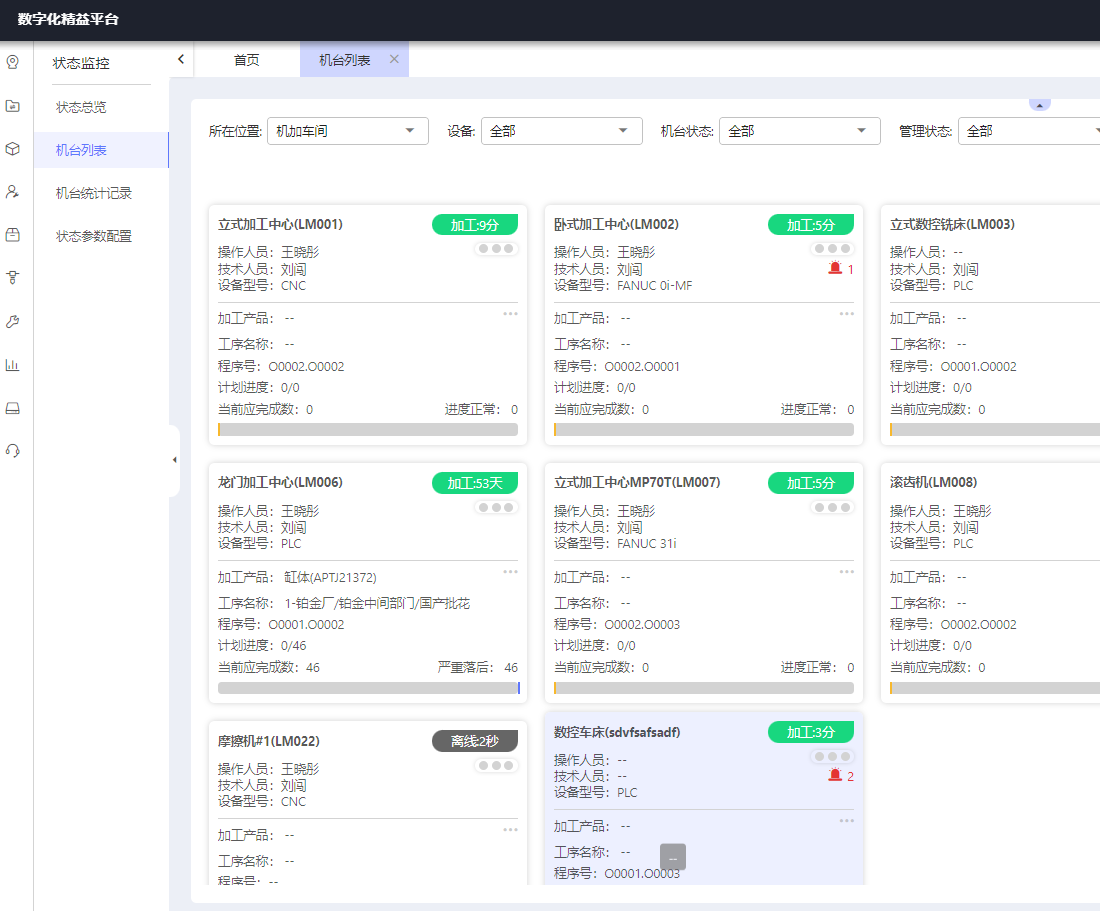Close the 机台列表 tab
1100x911 pixels.
pyautogui.click(x=394, y=60)
